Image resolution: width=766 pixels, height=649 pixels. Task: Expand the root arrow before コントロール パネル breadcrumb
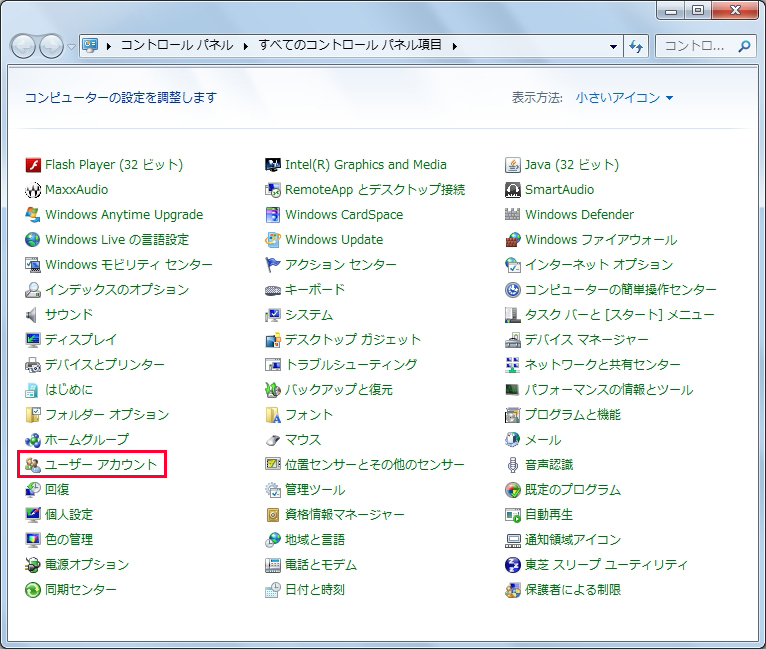coord(108,46)
